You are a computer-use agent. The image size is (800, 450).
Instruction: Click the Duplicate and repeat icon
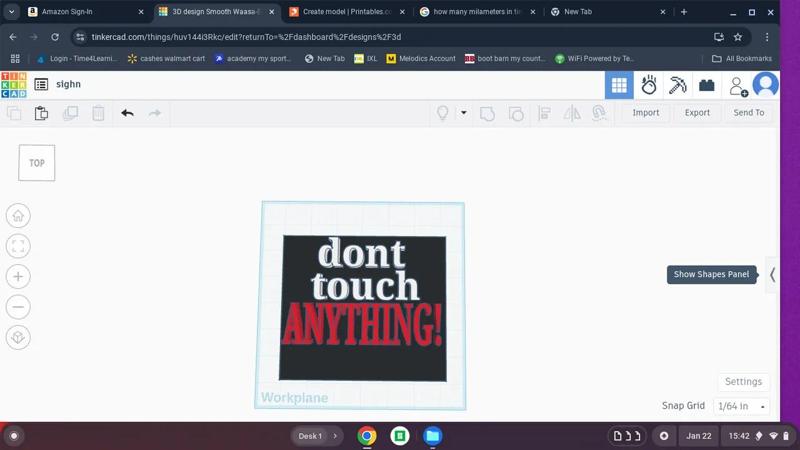pyautogui.click(x=70, y=113)
